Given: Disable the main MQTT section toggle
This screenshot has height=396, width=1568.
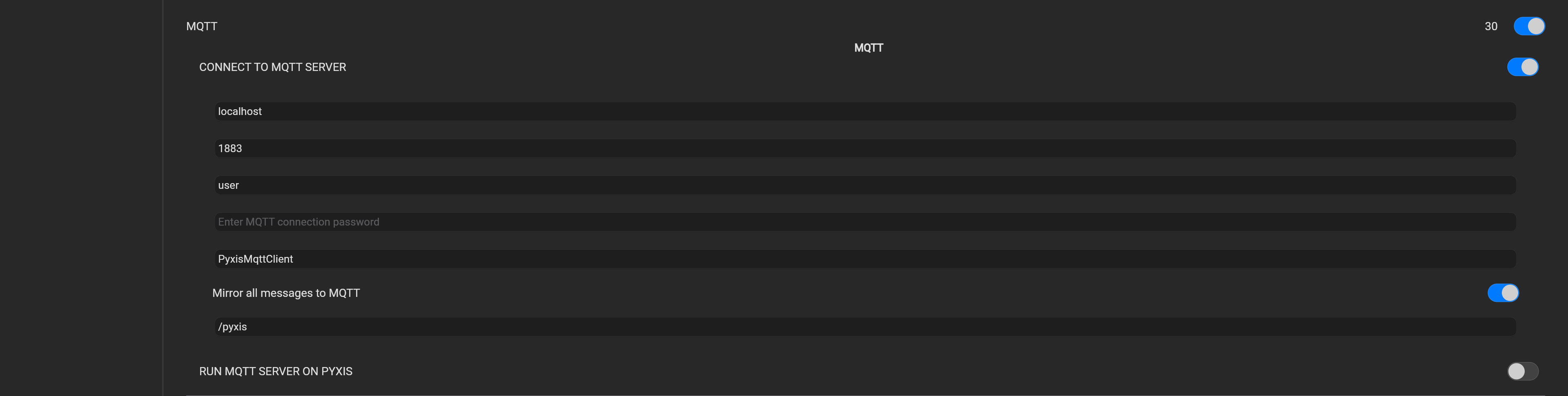Looking at the screenshot, I should click(1528, 26).
